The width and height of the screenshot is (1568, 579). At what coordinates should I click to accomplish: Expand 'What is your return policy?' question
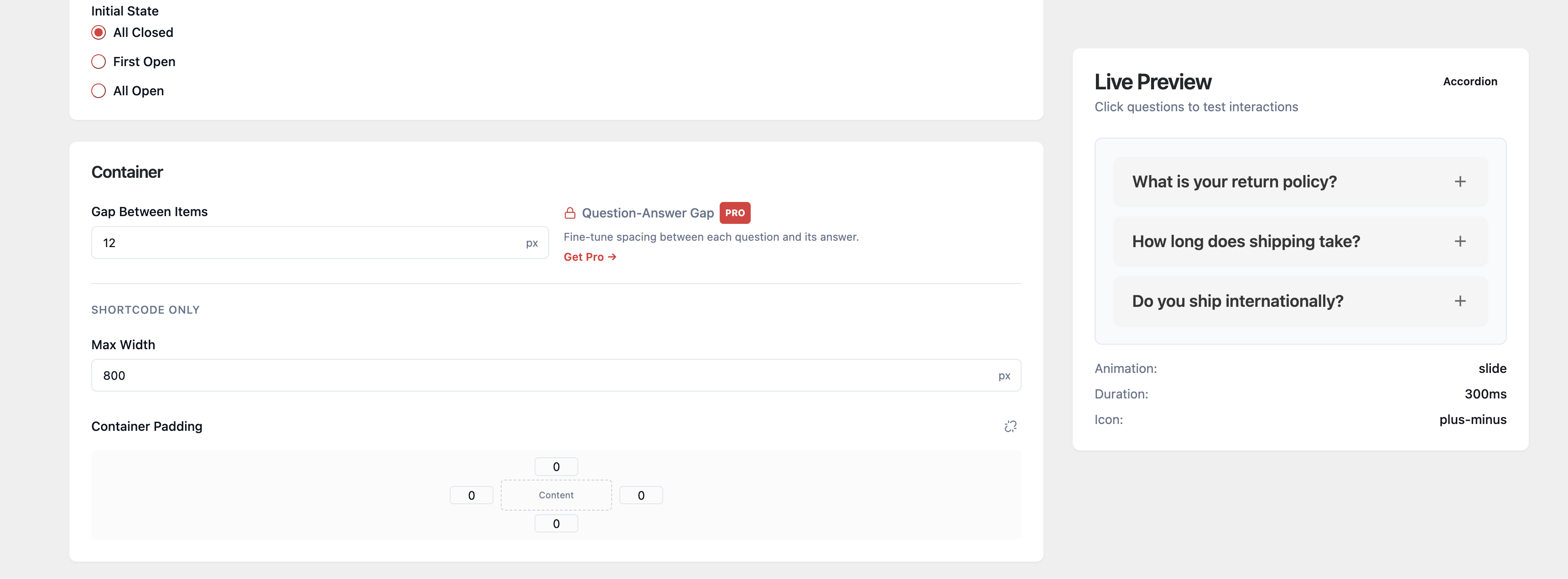point(1234,182)
